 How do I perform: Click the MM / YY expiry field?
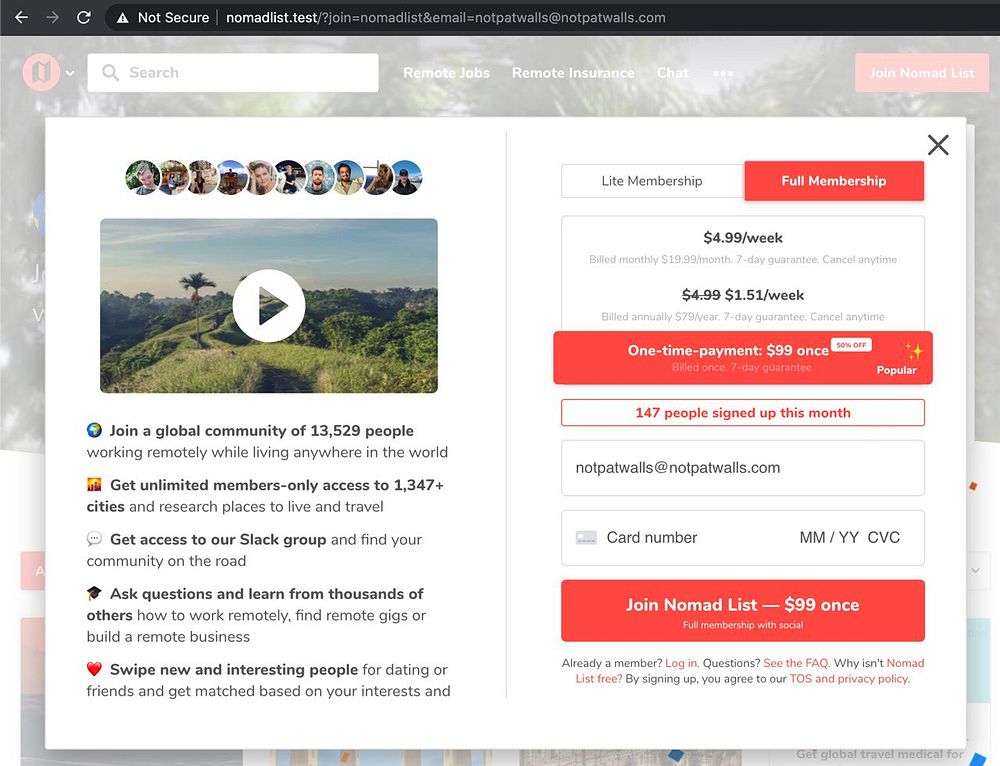click(x=828, y=538)
